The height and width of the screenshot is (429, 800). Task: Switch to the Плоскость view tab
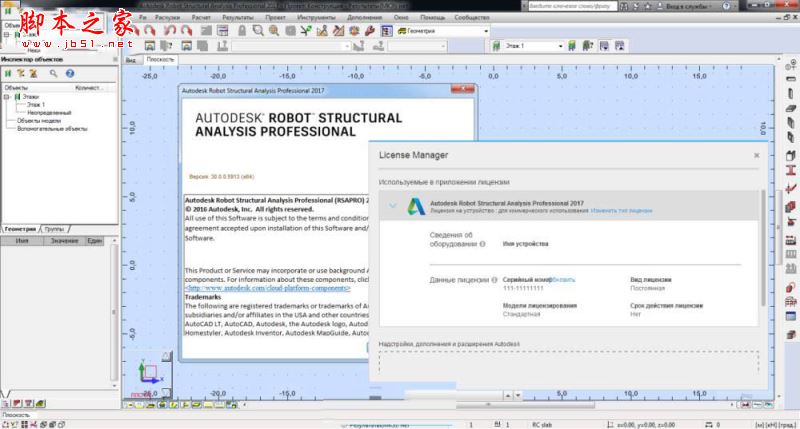[x=160, y=60]
